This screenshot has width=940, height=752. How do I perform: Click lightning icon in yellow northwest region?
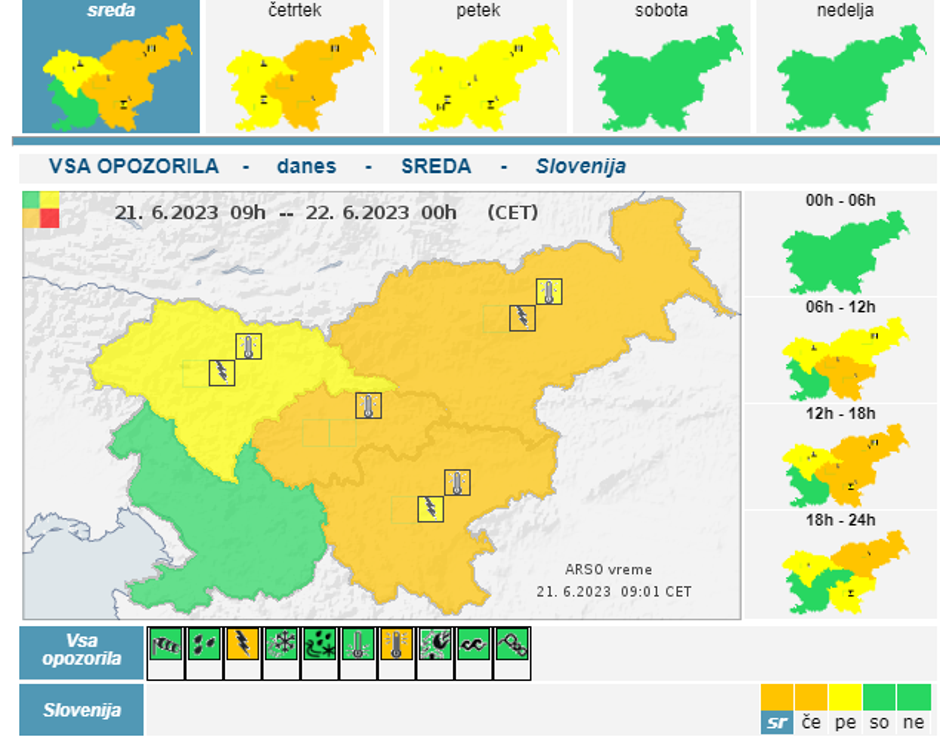coord(221,373)
